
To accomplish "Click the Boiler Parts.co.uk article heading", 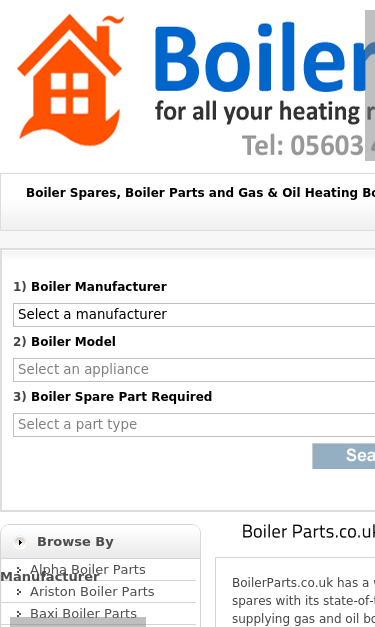I will pos(308,532).
